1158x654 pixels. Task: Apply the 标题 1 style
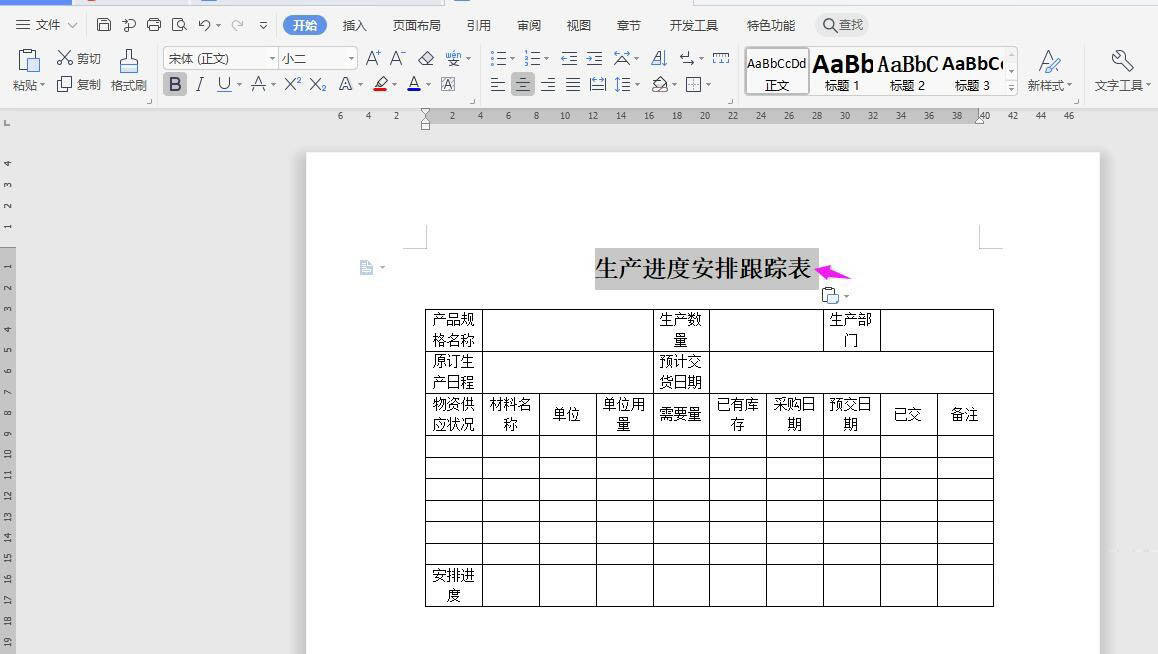tap(842, 72)
